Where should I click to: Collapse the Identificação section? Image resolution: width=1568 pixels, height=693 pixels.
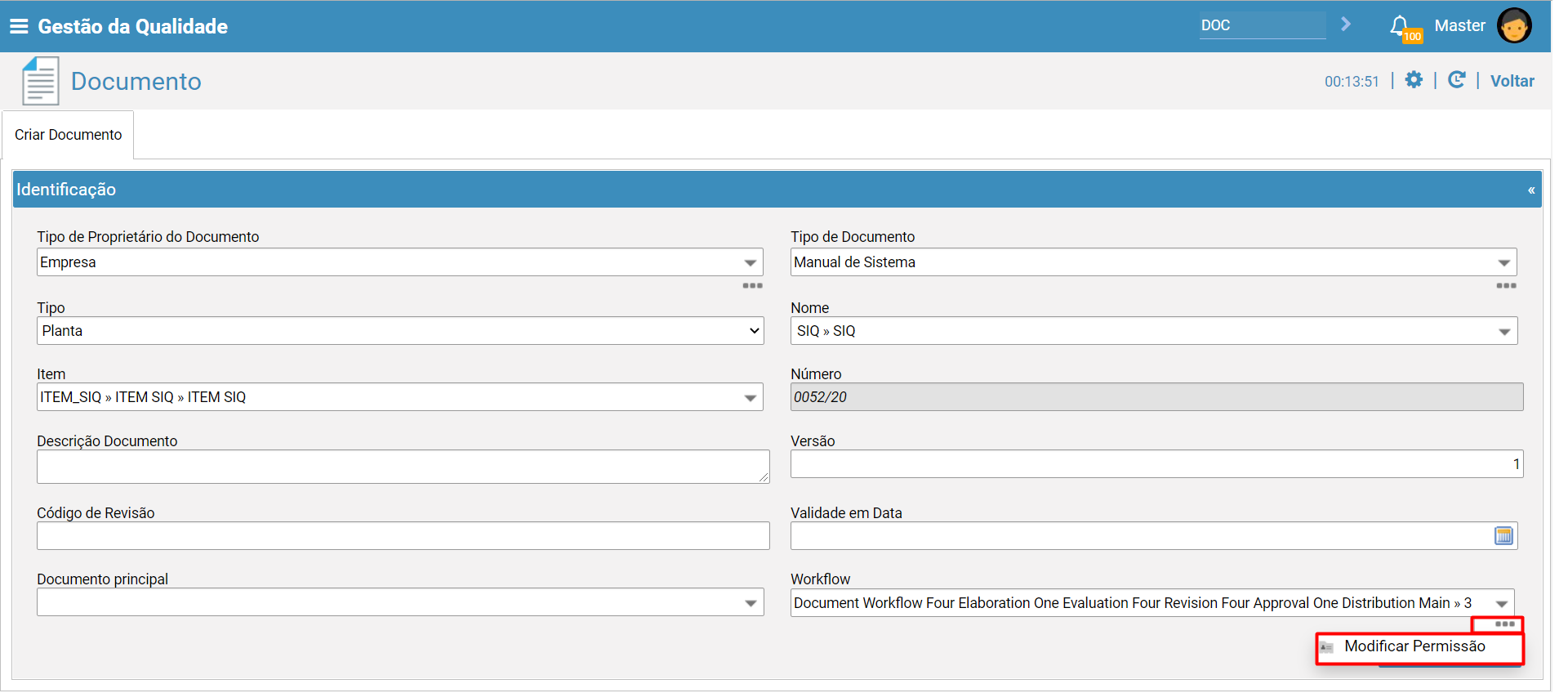coord(1531,190)
